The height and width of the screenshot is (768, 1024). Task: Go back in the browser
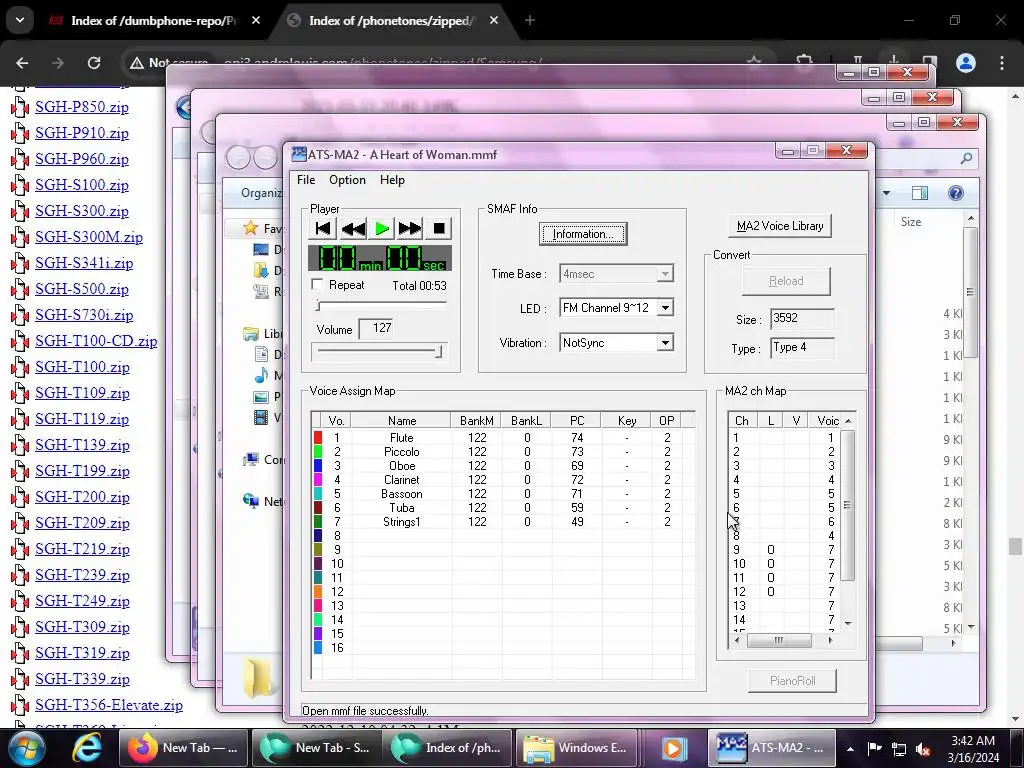click(22, 63)
